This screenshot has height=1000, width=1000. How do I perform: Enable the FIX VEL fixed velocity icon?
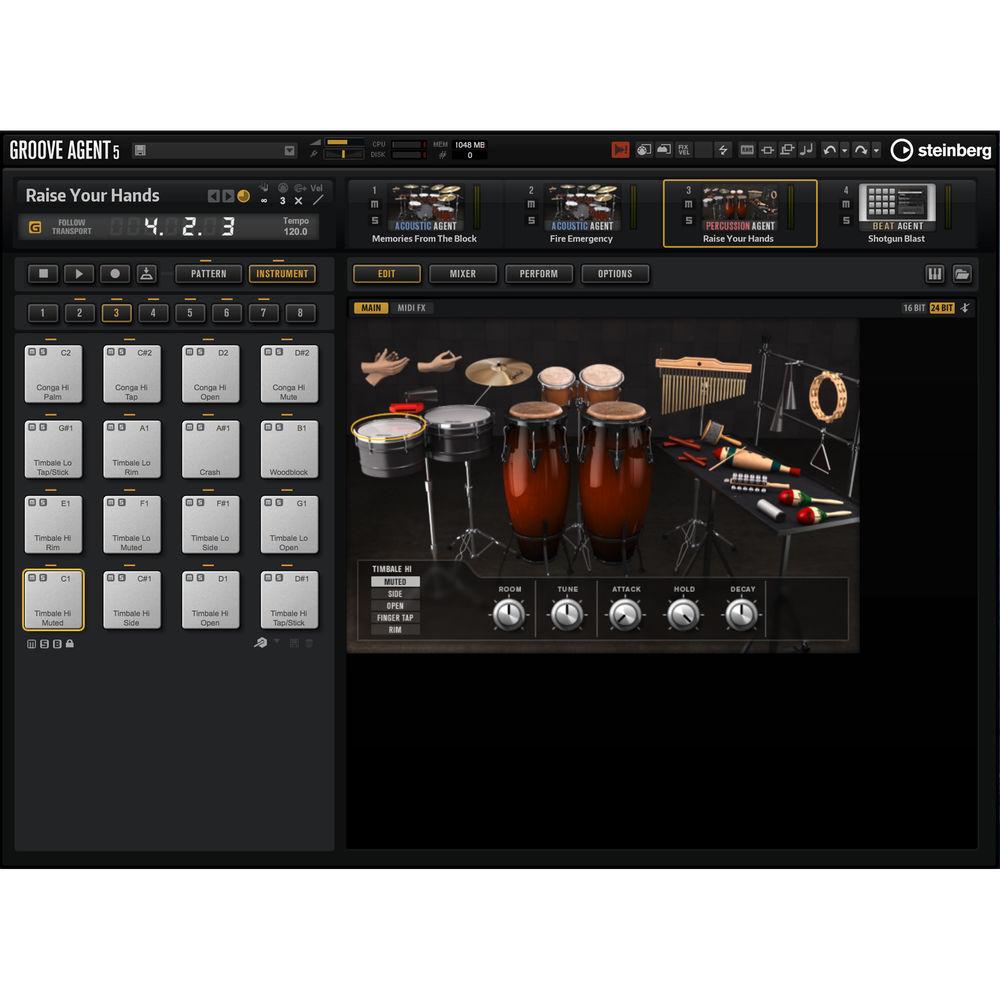[x=686, y=150]
